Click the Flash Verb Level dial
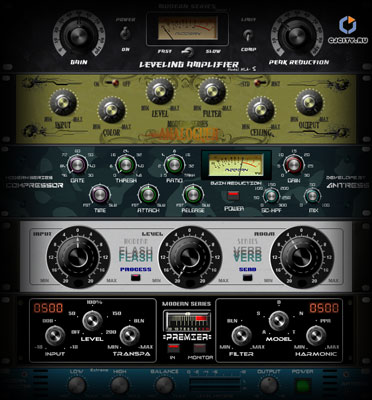This screenshot has height=400, width=372. pyautogui.click(x=189, y=257)
